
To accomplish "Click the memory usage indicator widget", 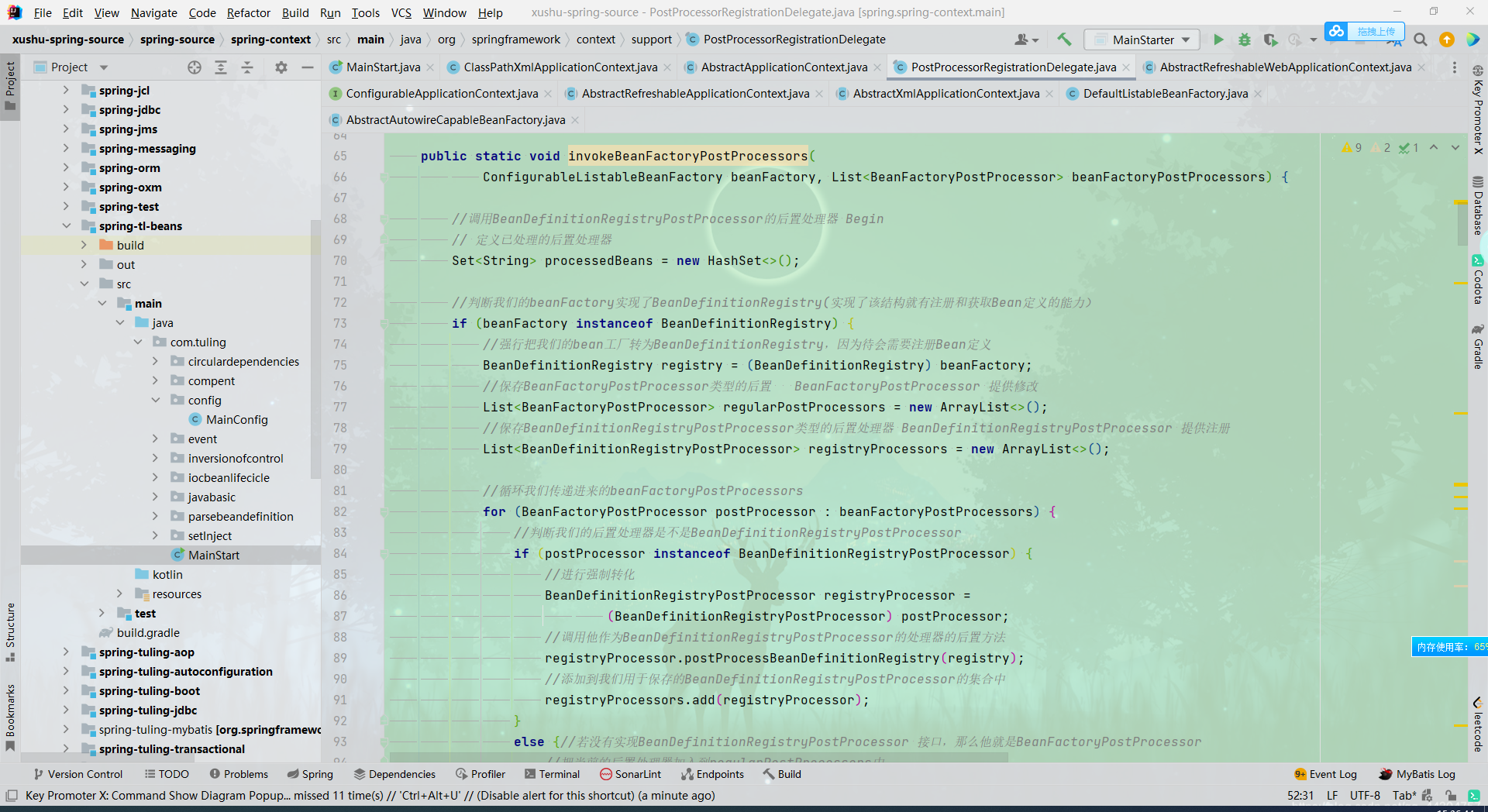I will tap(1449, 647).
